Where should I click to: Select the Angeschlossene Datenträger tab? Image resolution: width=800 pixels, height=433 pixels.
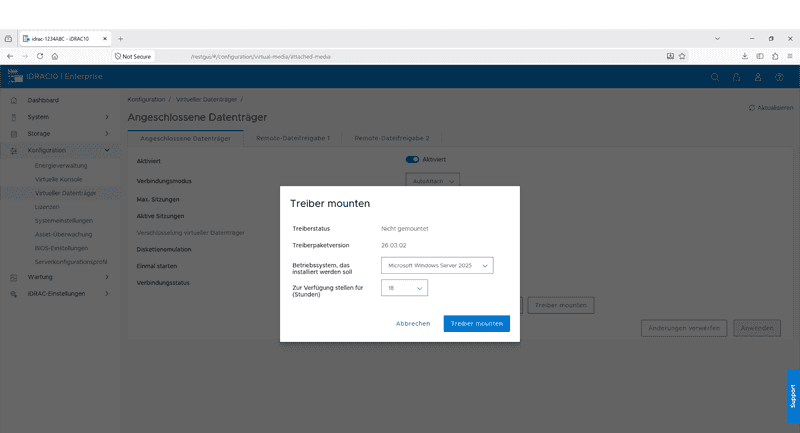[185, 138]
